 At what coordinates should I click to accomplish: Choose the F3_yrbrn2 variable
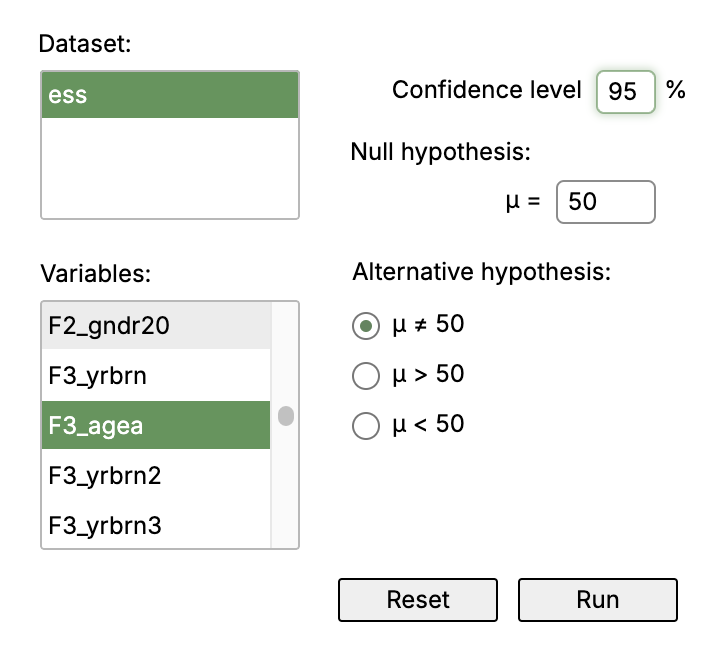click(x=156, y=475)
